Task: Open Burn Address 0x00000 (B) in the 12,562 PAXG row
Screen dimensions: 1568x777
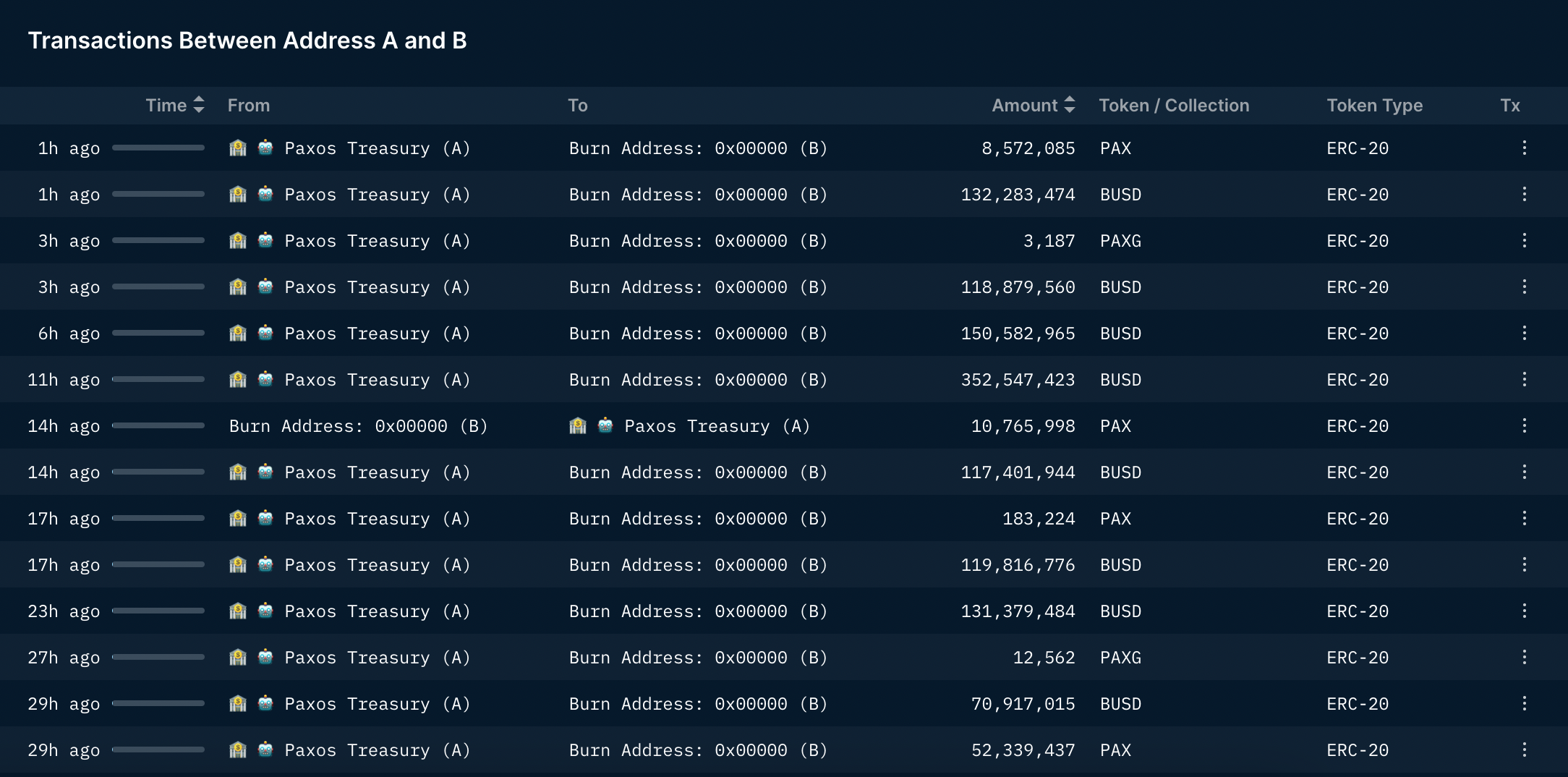Action: (x=698, y=658)
